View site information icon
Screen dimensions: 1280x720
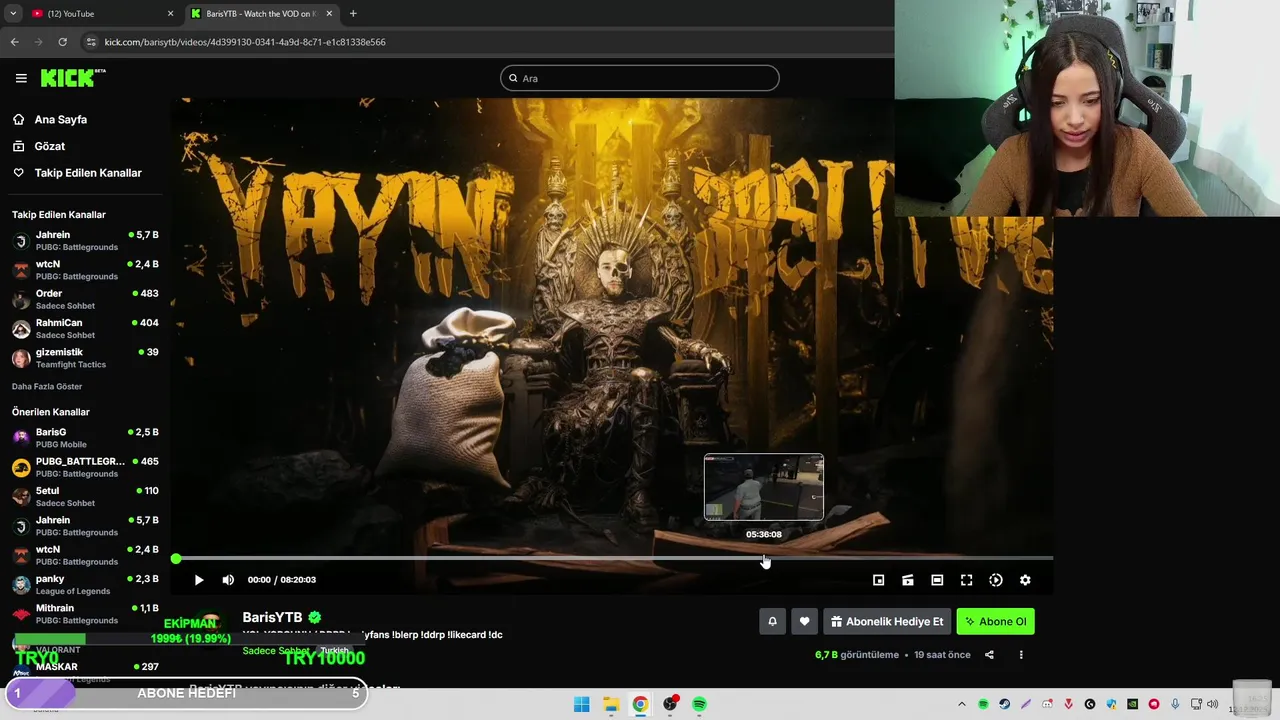pos(91,42)
